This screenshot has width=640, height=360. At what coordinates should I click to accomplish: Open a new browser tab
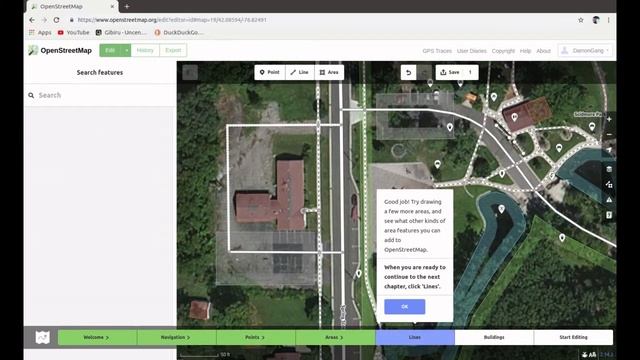[x=127, y=7]
